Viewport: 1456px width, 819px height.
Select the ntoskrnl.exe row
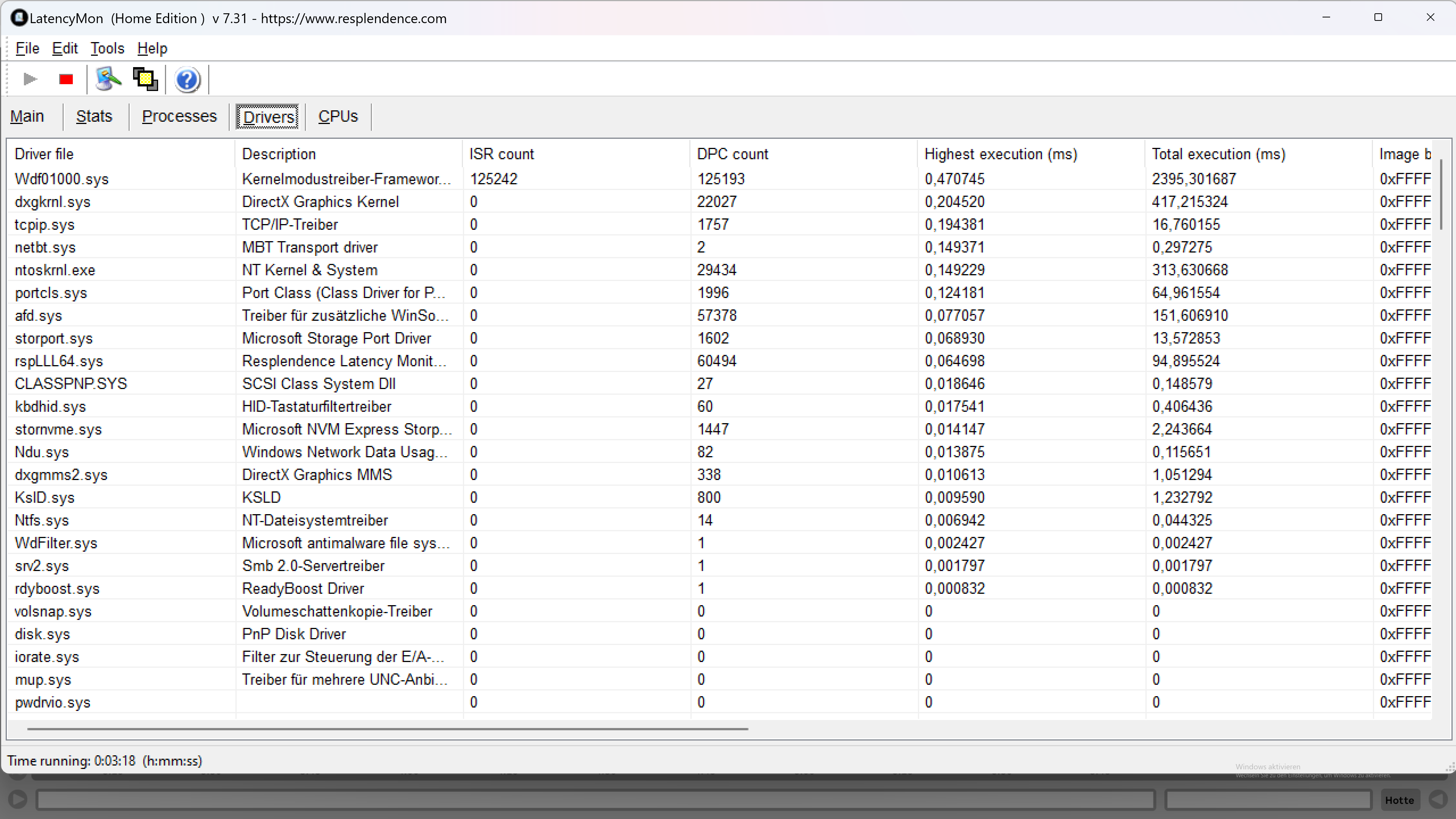pos(720,270)
